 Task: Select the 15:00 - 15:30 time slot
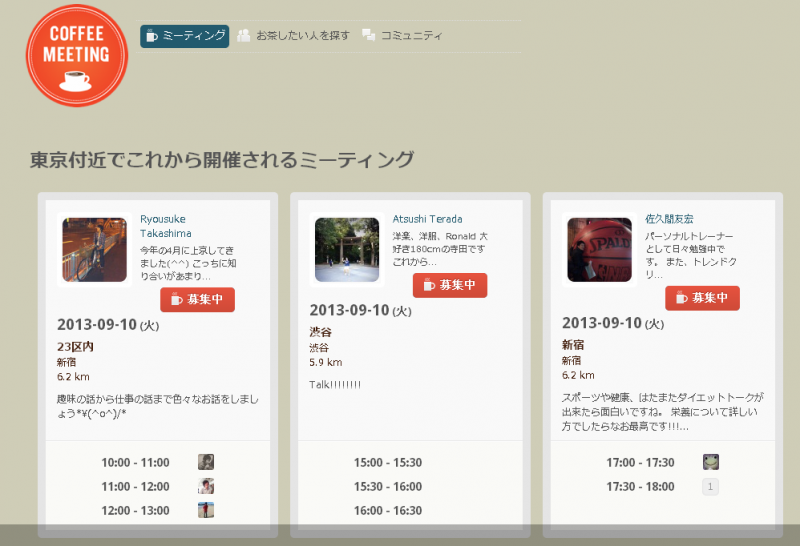pos(388,463)
